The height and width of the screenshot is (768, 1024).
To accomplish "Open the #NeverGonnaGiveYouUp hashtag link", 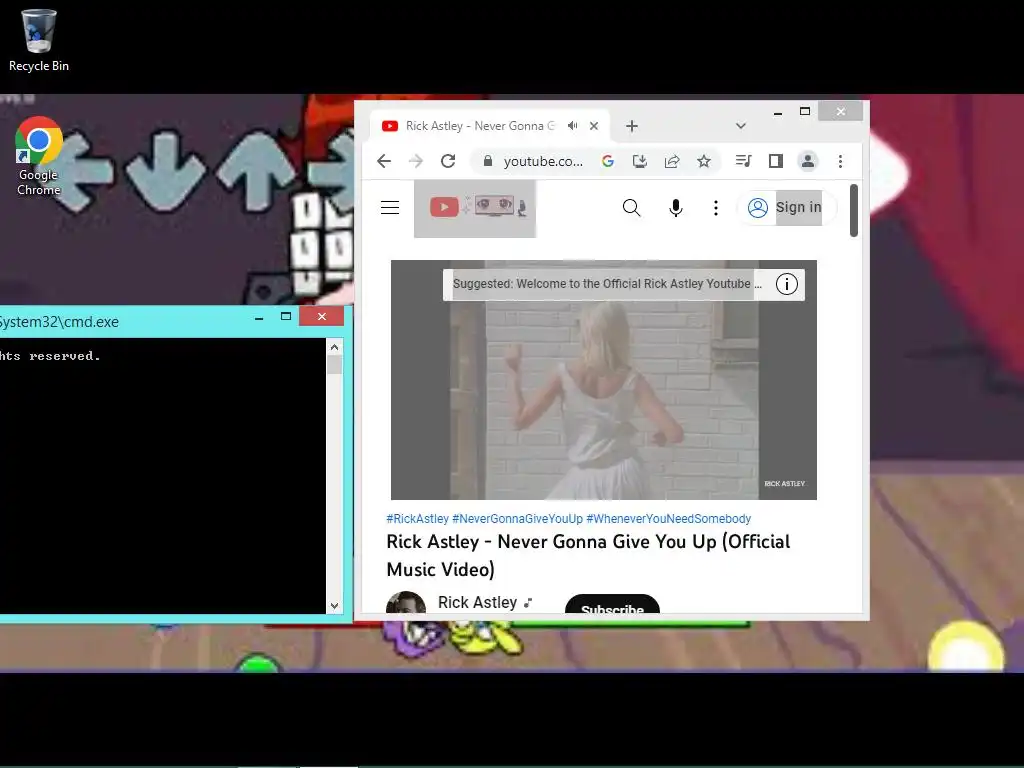I will pyautogui.click(x=517, y=519).
